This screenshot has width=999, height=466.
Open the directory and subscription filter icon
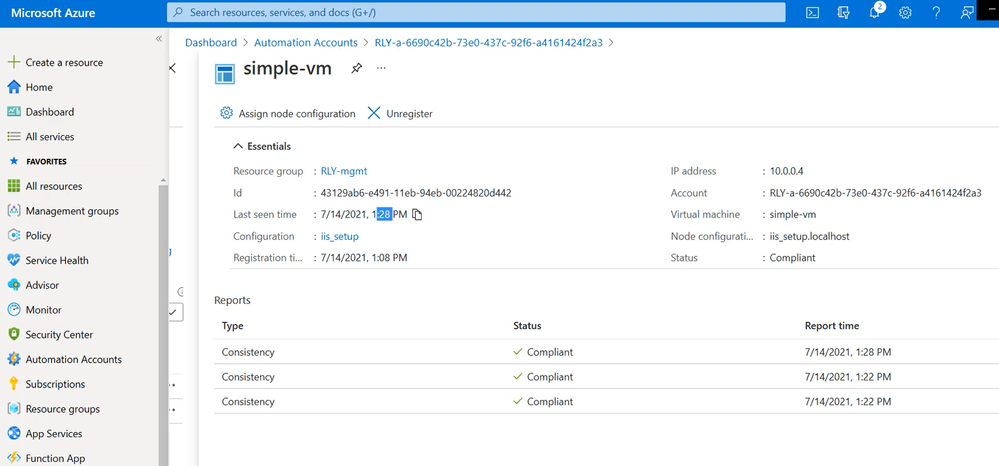point(844,13)
